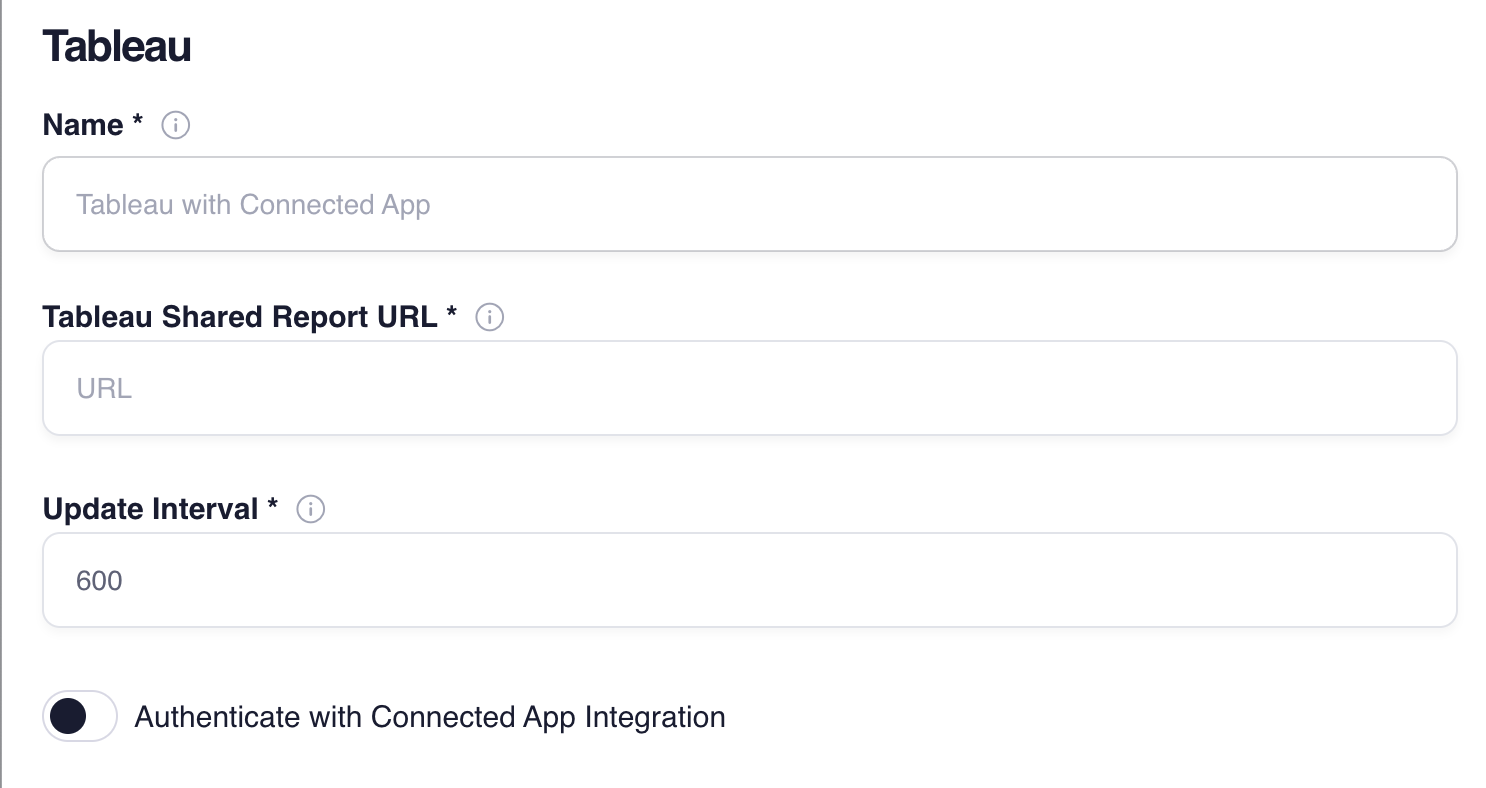
Task: Click the 'Tableau with Connected App' placeholder text
Action: [253, 205]
